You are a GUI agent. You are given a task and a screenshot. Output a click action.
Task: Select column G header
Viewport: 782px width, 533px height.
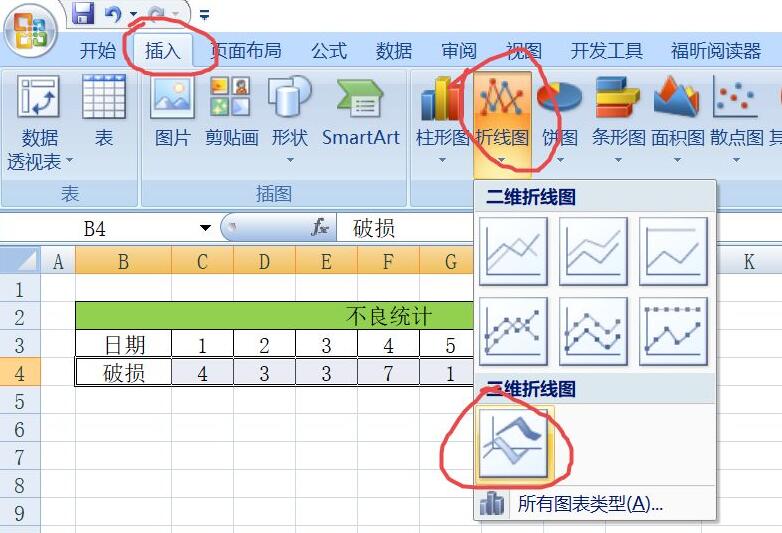tap(447, 261)
